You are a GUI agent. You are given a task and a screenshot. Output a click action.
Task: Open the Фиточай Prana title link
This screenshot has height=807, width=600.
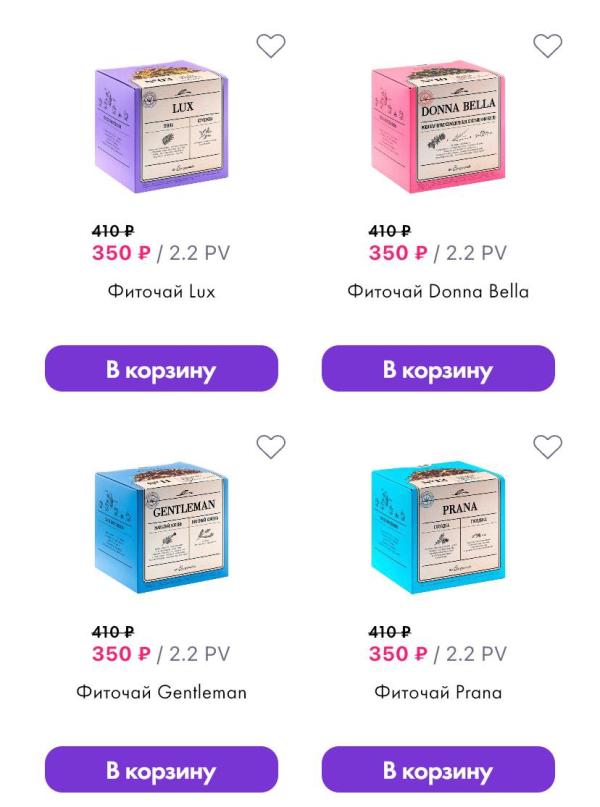click(x=438, y=692)
